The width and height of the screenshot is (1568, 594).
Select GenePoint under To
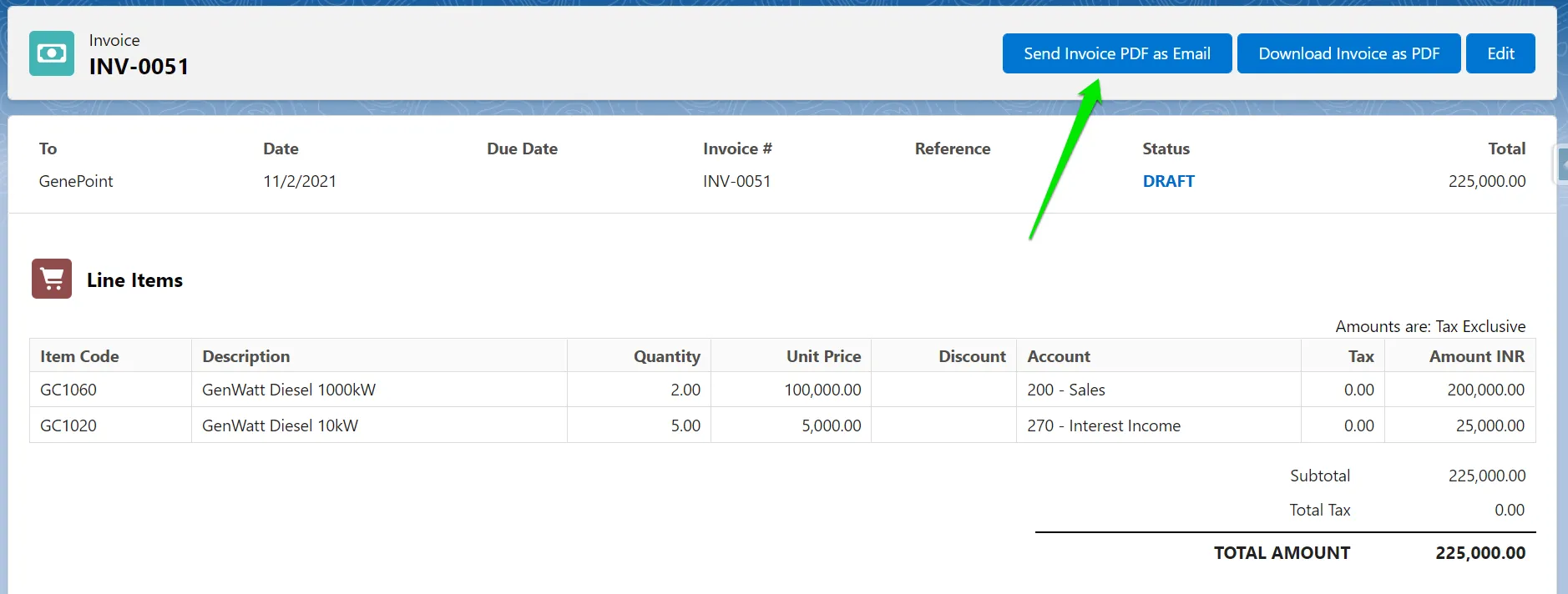pos(76,181)
